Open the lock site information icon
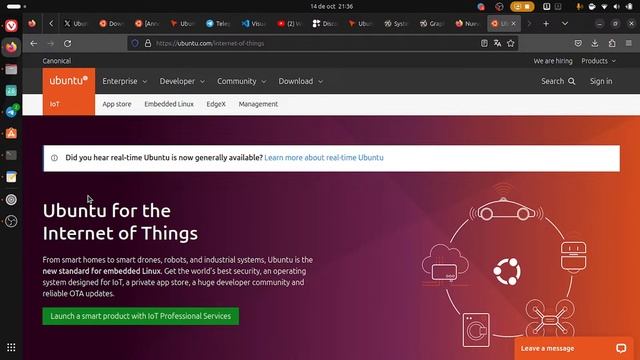This screenshot has height=360, width=640. point(148,43)
